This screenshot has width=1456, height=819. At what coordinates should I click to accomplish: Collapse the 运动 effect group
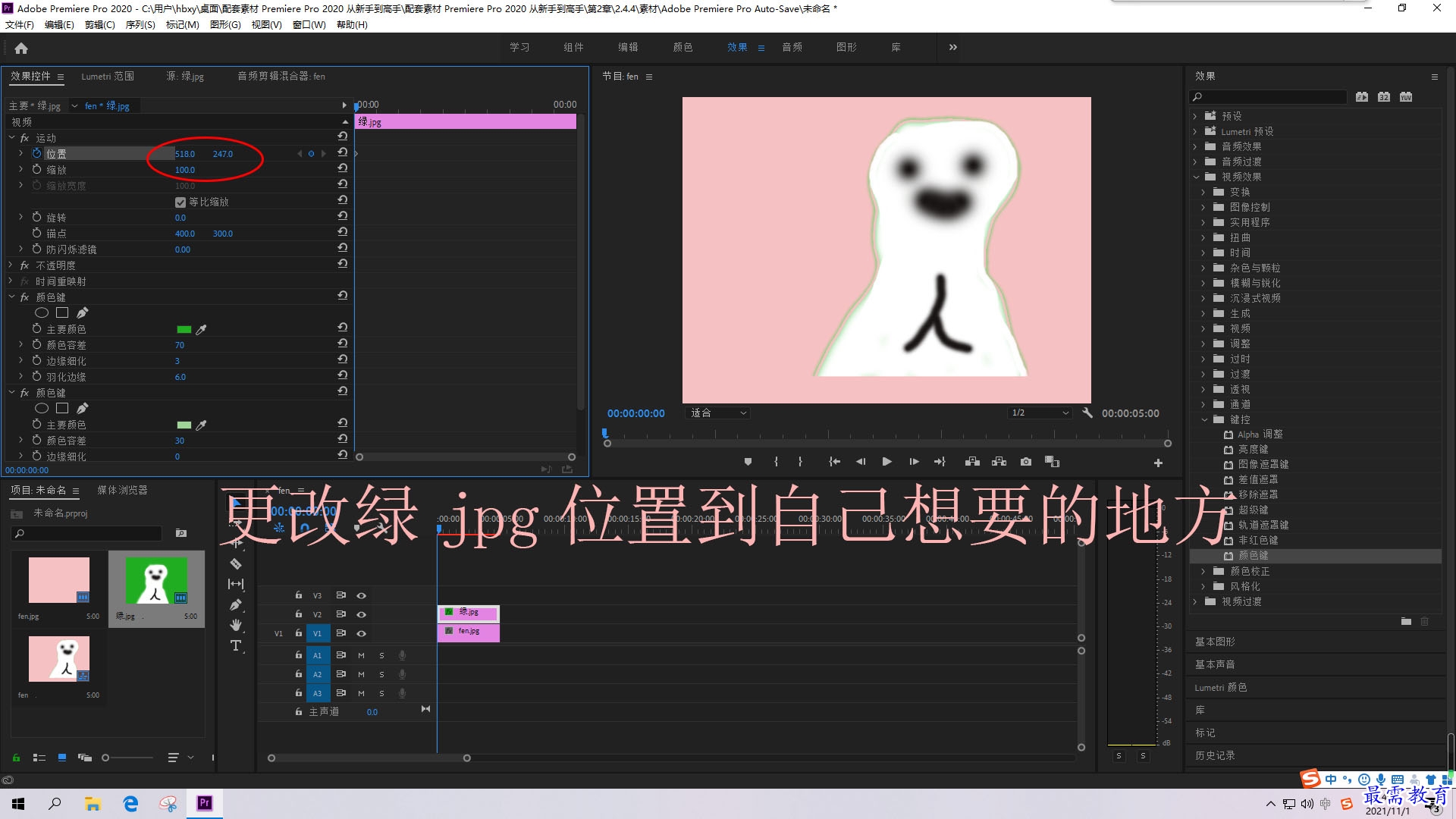tap(11, 138)
